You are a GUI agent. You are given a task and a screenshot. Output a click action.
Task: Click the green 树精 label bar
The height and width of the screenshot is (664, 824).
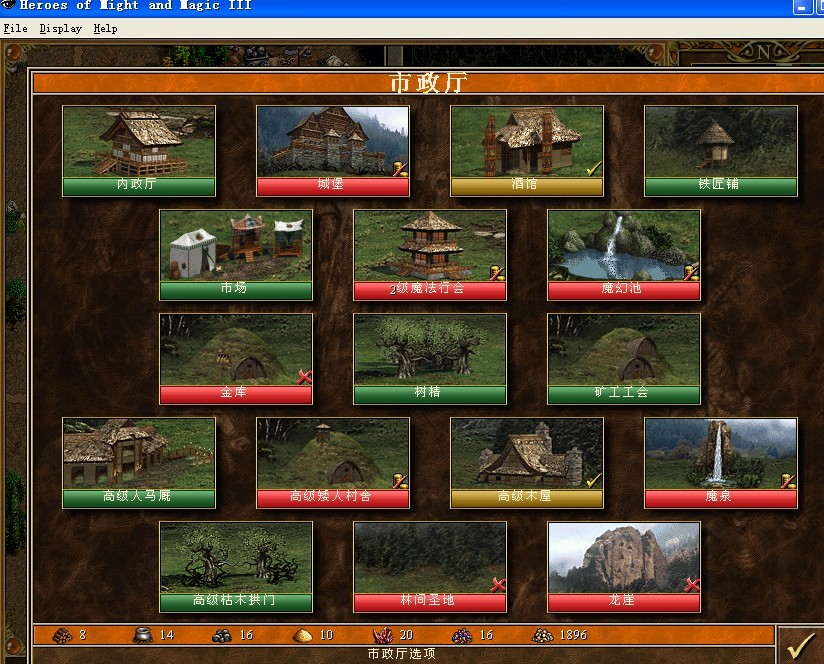pos(430,395)
